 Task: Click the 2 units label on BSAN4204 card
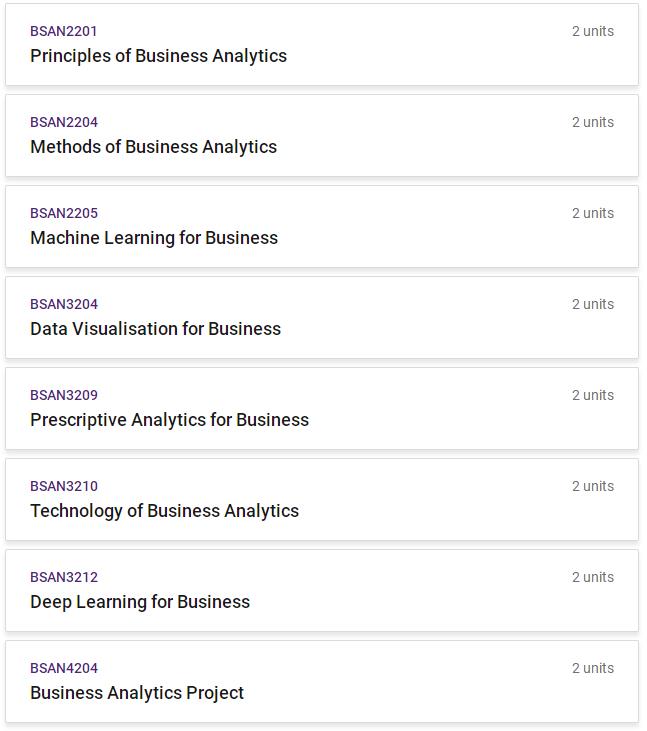pos(593,668)
